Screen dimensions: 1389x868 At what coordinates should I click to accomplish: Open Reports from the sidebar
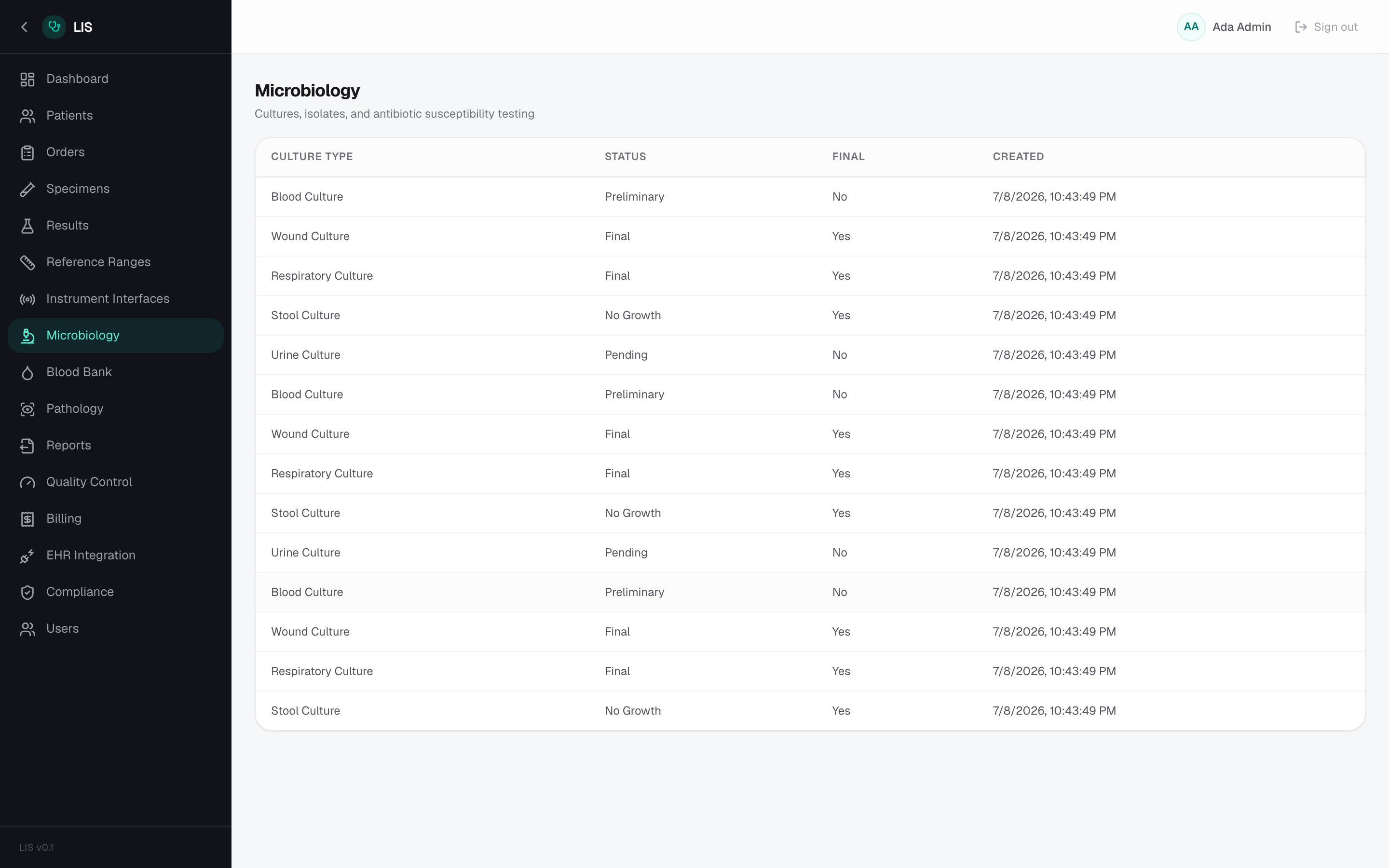(115, 446)
